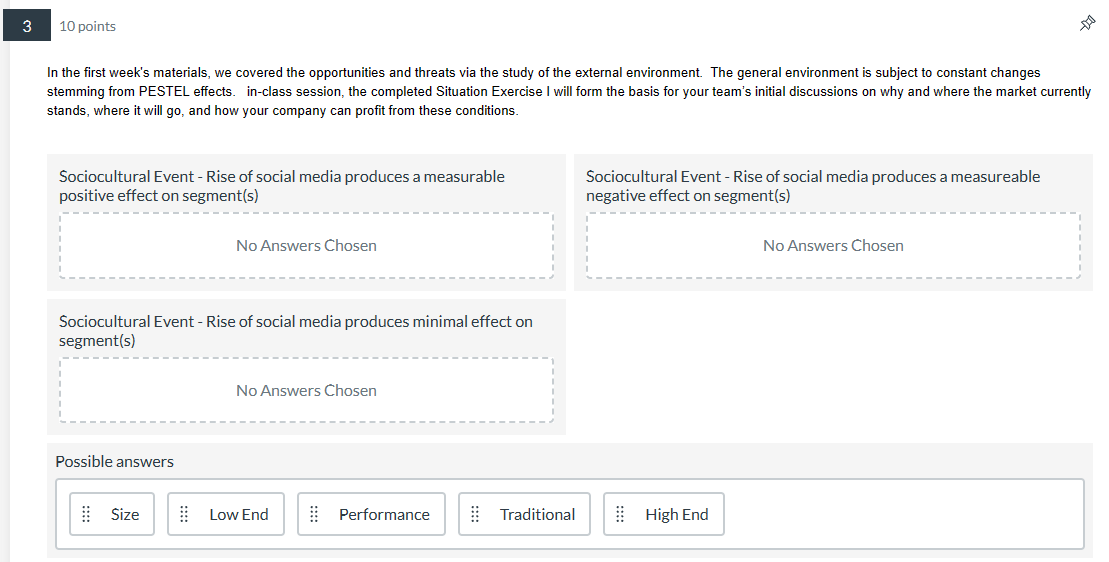Viewport: 1109px width, 562px height.
Task: Grab the drag handle on Size answer
Action: tap(86, 514)
